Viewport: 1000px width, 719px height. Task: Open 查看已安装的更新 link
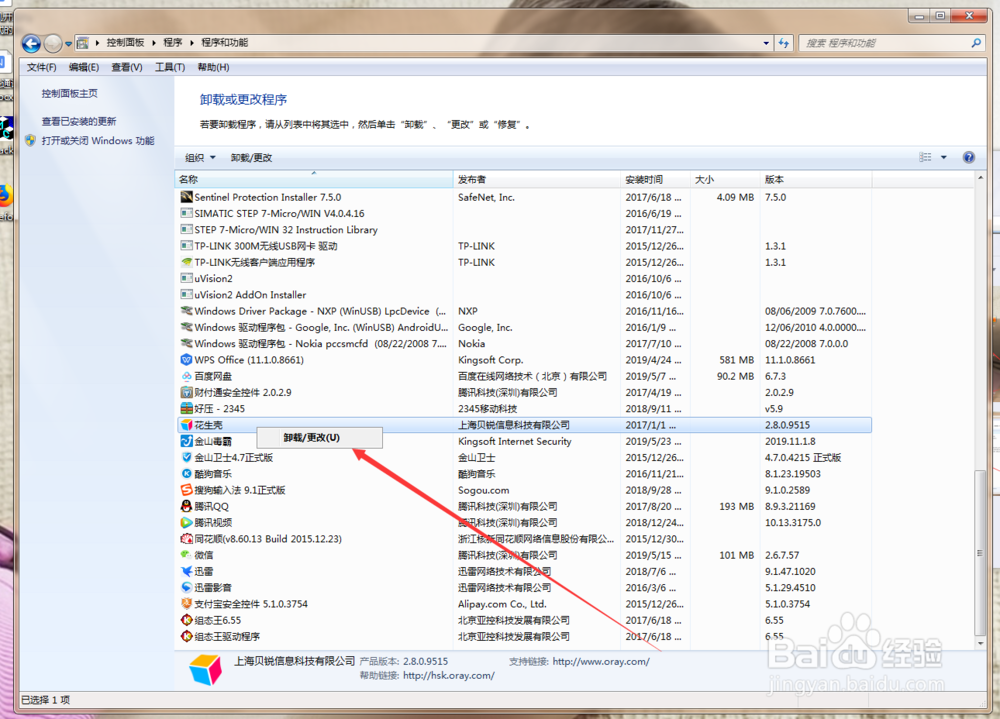point(78,121)
